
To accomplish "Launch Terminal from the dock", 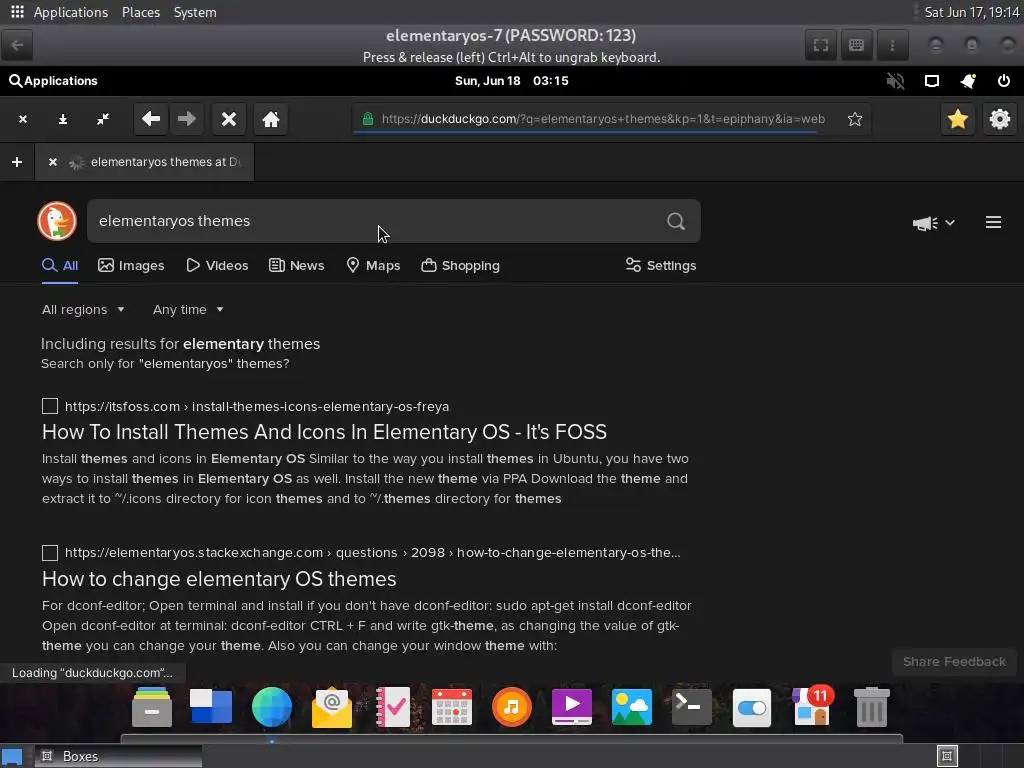I will 692,707.
